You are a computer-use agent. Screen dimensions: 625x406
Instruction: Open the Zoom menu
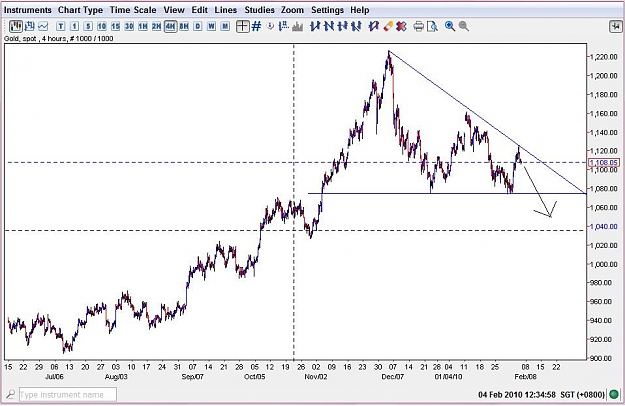click(x=292, y=10)
